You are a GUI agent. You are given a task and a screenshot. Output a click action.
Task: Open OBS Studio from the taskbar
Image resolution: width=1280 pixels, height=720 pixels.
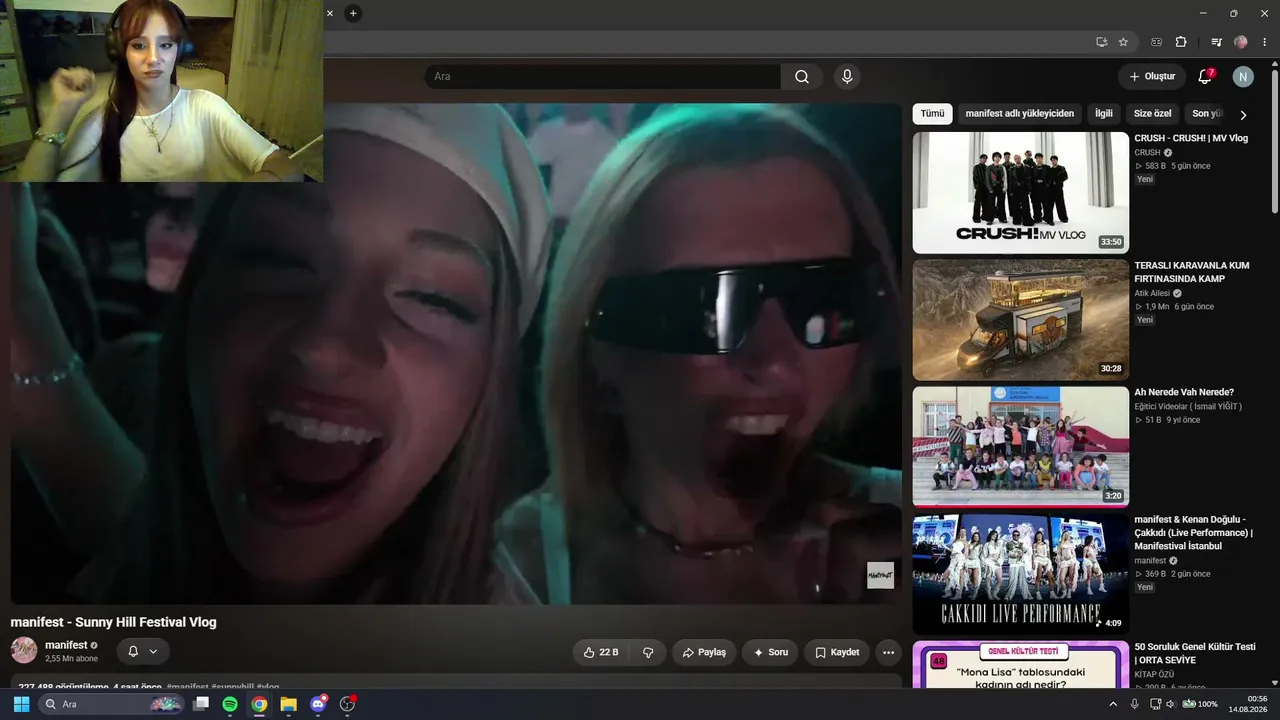coord(348,704)
